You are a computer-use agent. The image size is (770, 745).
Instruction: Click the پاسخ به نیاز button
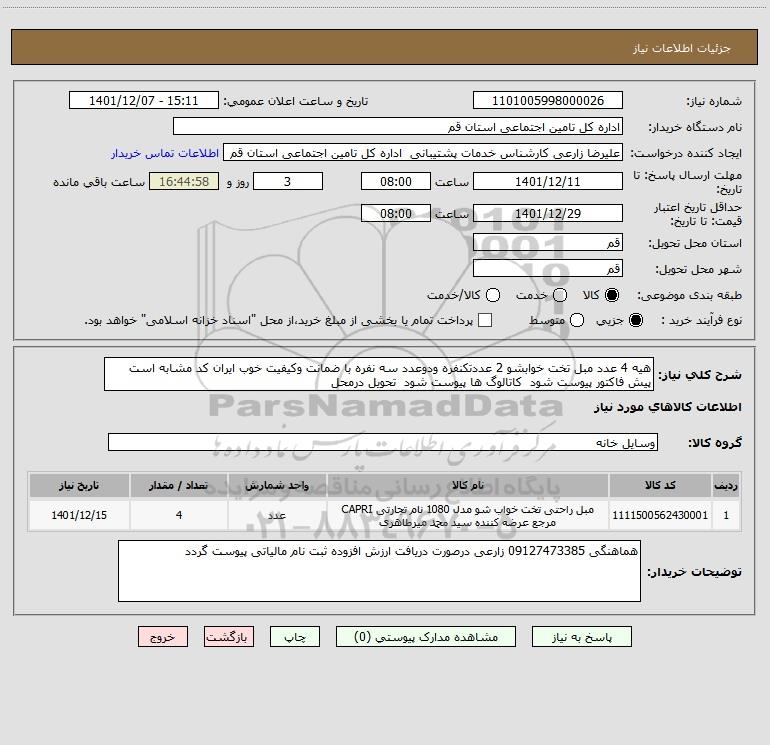pyautogui.click(x=581, y=637)
